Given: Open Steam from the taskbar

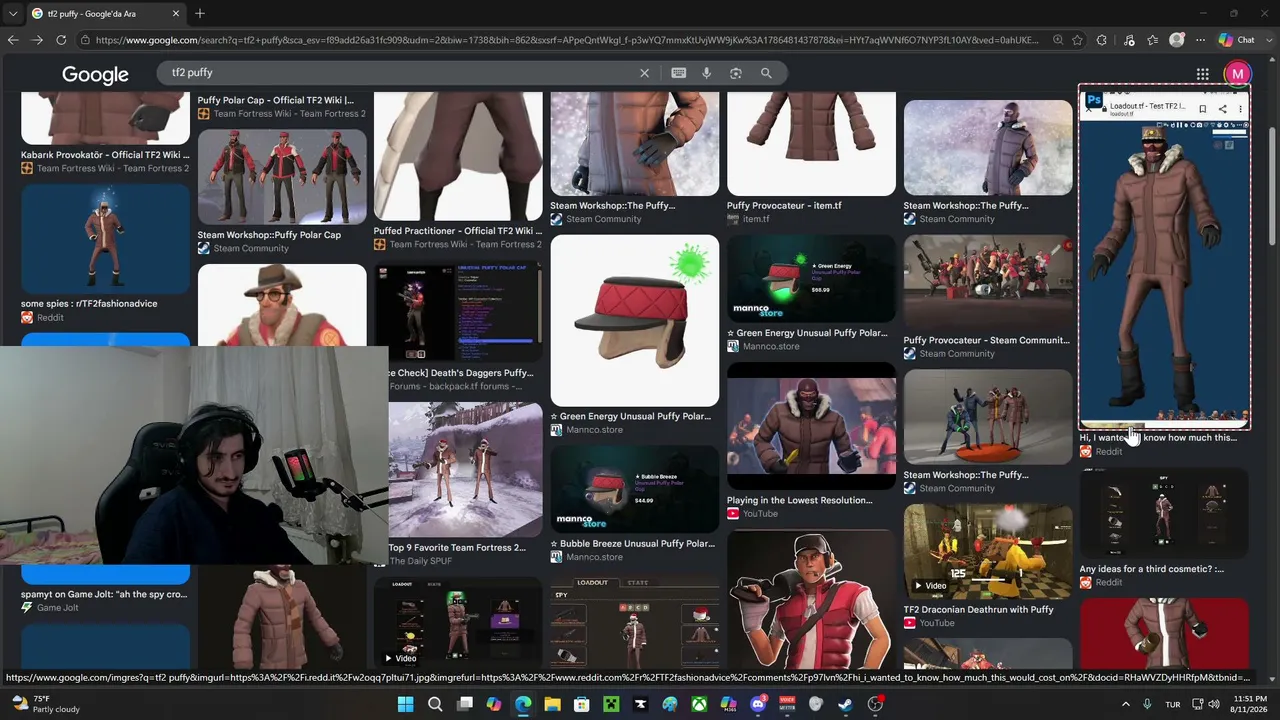Looking at the screenshot, I should [845, 704].
